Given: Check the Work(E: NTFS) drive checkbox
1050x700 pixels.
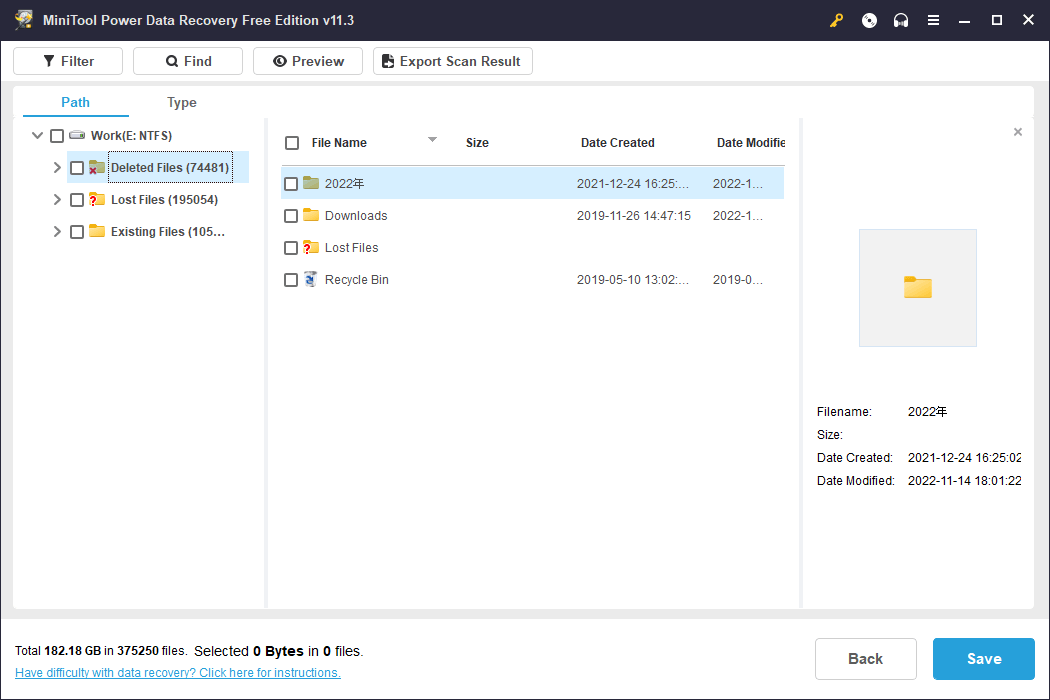Looking at the screenshot, I should pyautogui.click(x=57, y=135).
